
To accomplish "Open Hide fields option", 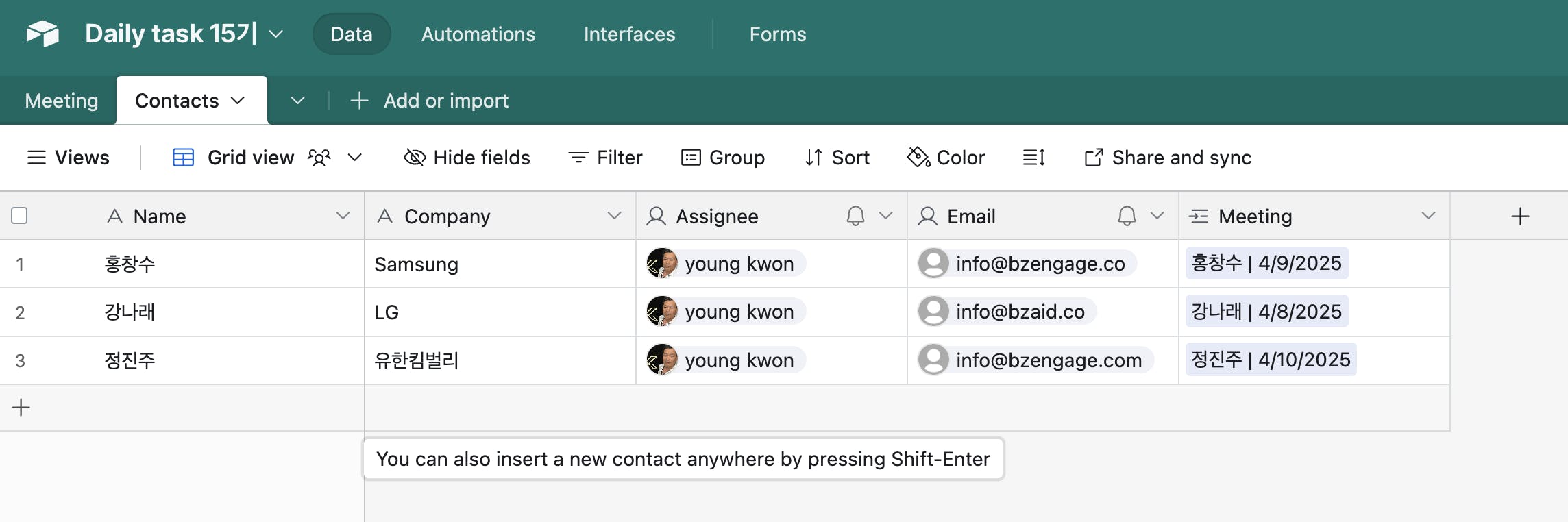I will point(467,158).
